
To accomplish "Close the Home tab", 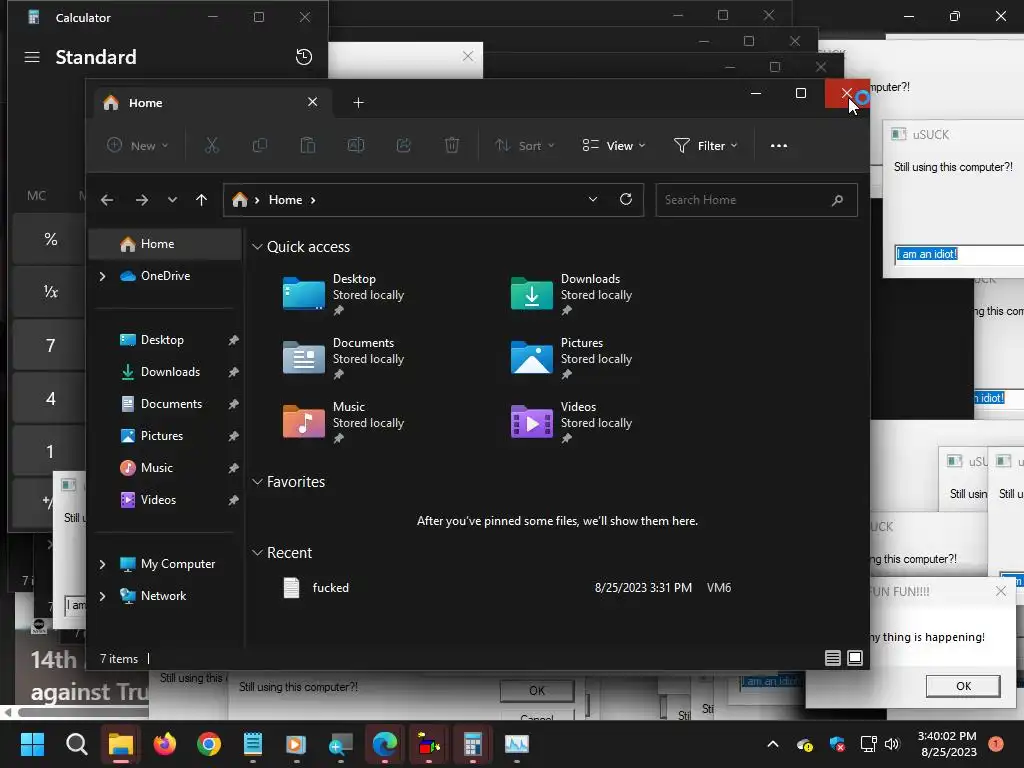I will [x=312, y=102].
